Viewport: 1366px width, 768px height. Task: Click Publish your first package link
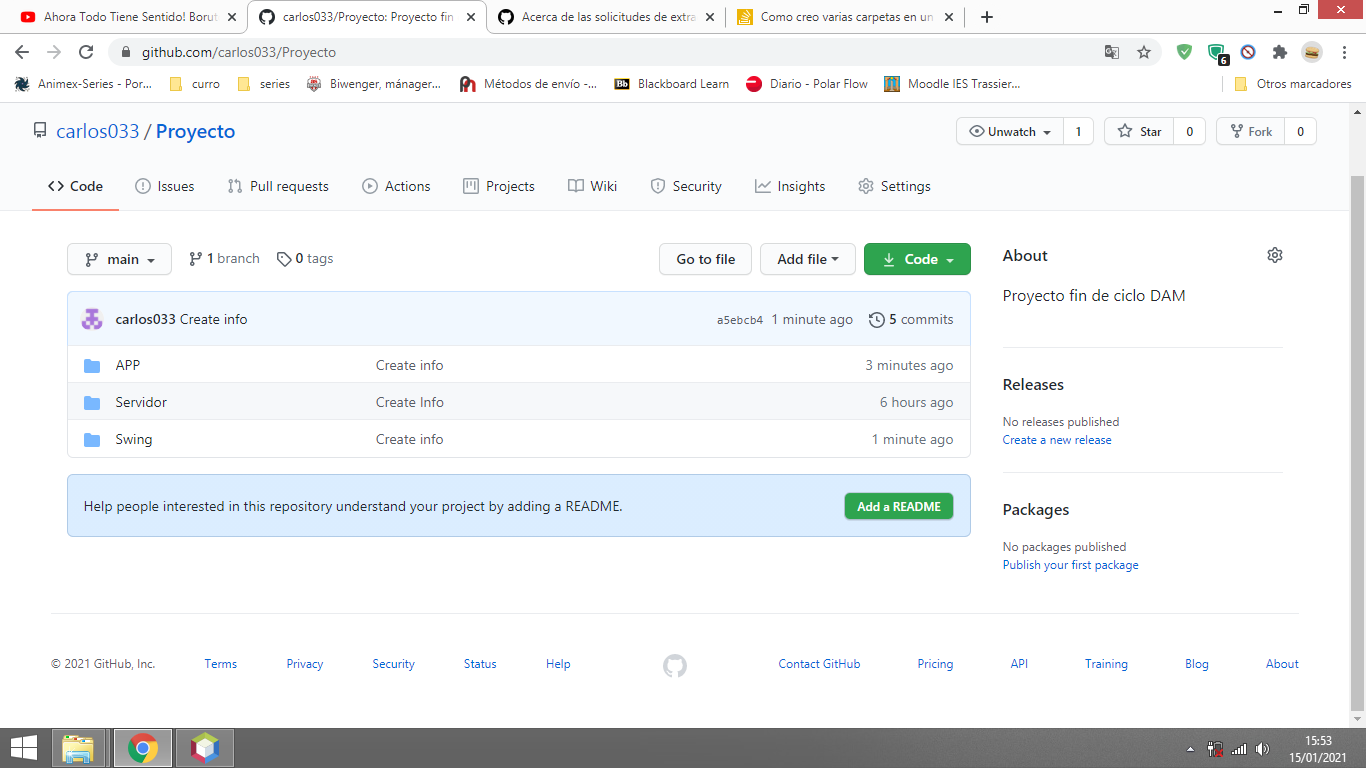click(x=1070, y=565)
